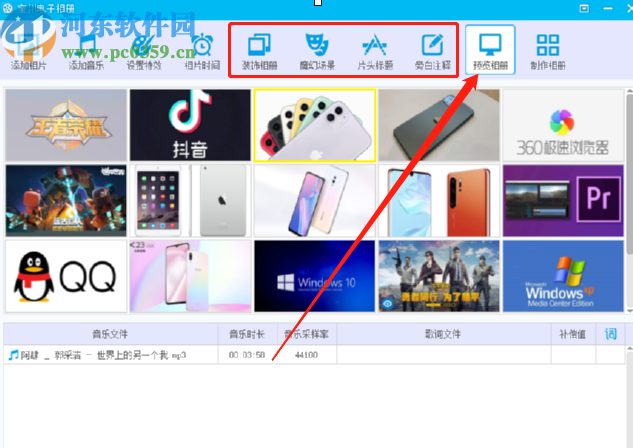The height and width of the screenshot is (448, 633).
Task: Select the orange Huawei phone thumbnail
Action: [x=439, y=201]
